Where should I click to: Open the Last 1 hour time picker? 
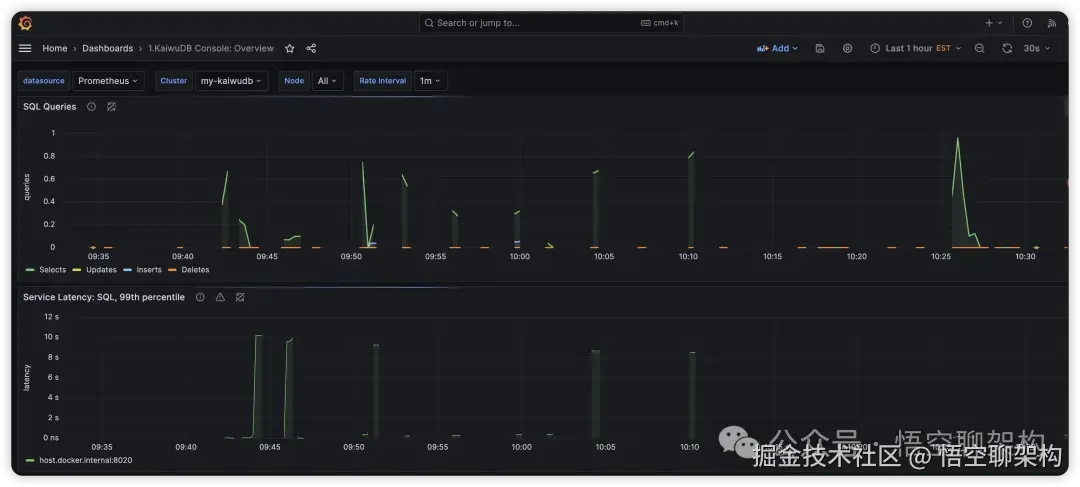pyautogui.click(x=915, y=48)
